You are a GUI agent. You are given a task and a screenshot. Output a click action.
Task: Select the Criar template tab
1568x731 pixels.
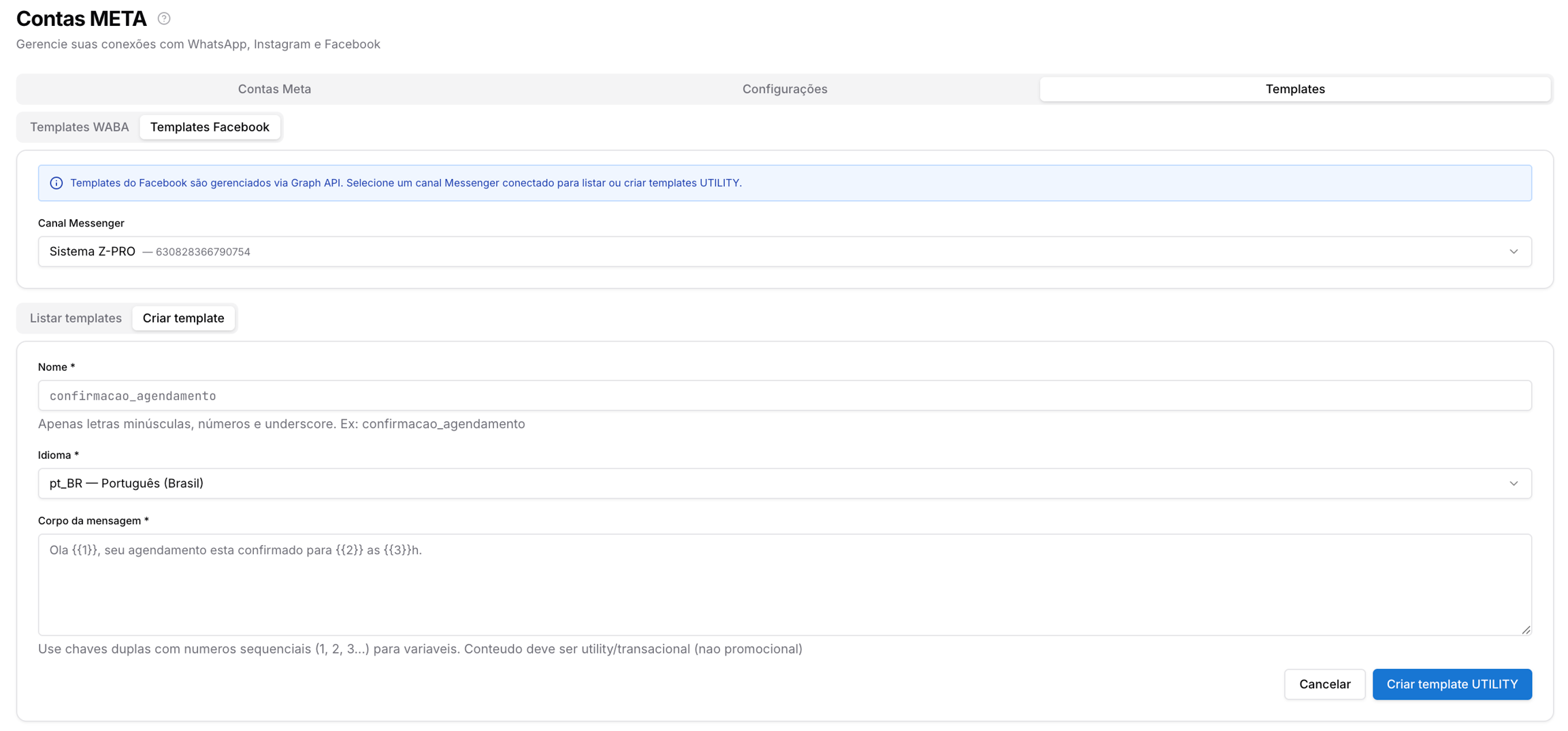click(x=184, y=319)
